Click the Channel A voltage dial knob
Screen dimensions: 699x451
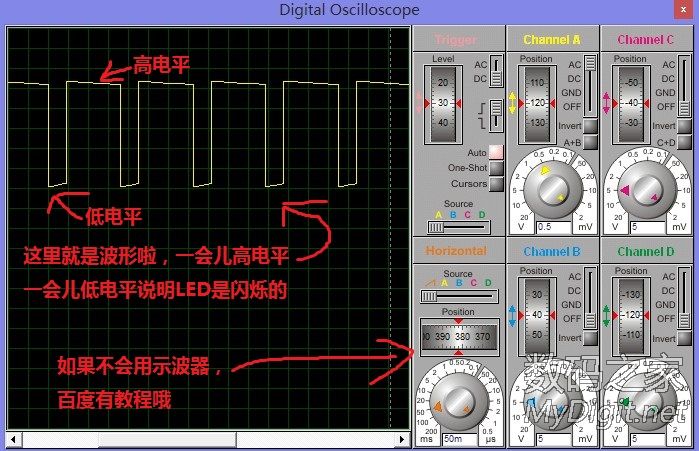click(x=554, y=189)
